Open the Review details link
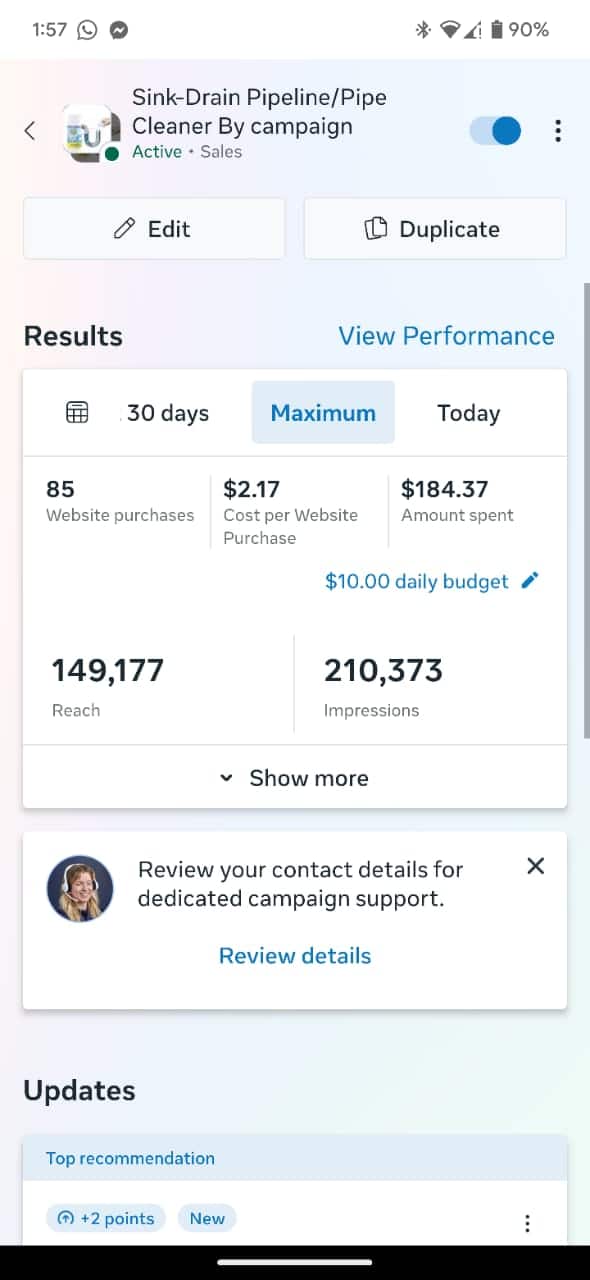Viewport: 590px width, 1280px height. click(295, 956)
